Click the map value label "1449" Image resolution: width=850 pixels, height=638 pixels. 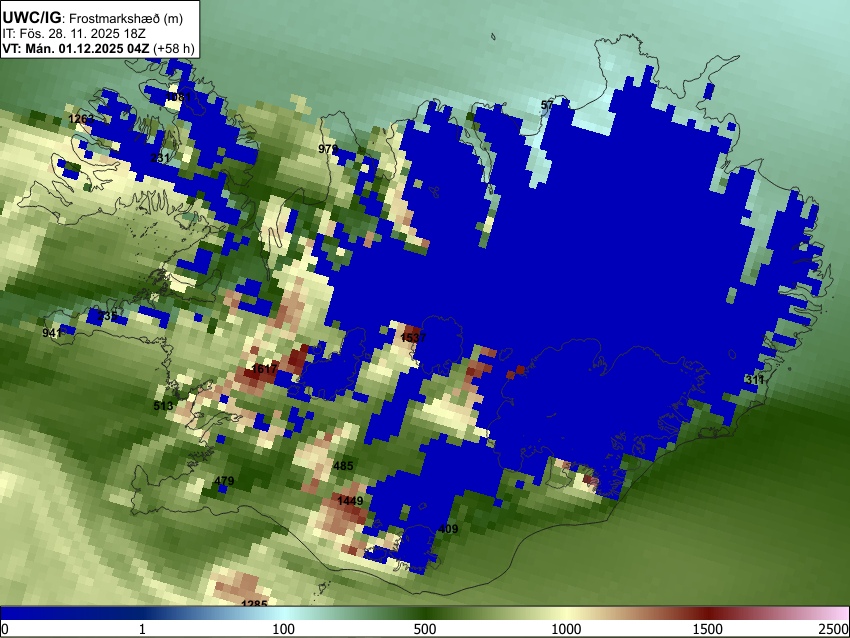(x=350, y=501)
